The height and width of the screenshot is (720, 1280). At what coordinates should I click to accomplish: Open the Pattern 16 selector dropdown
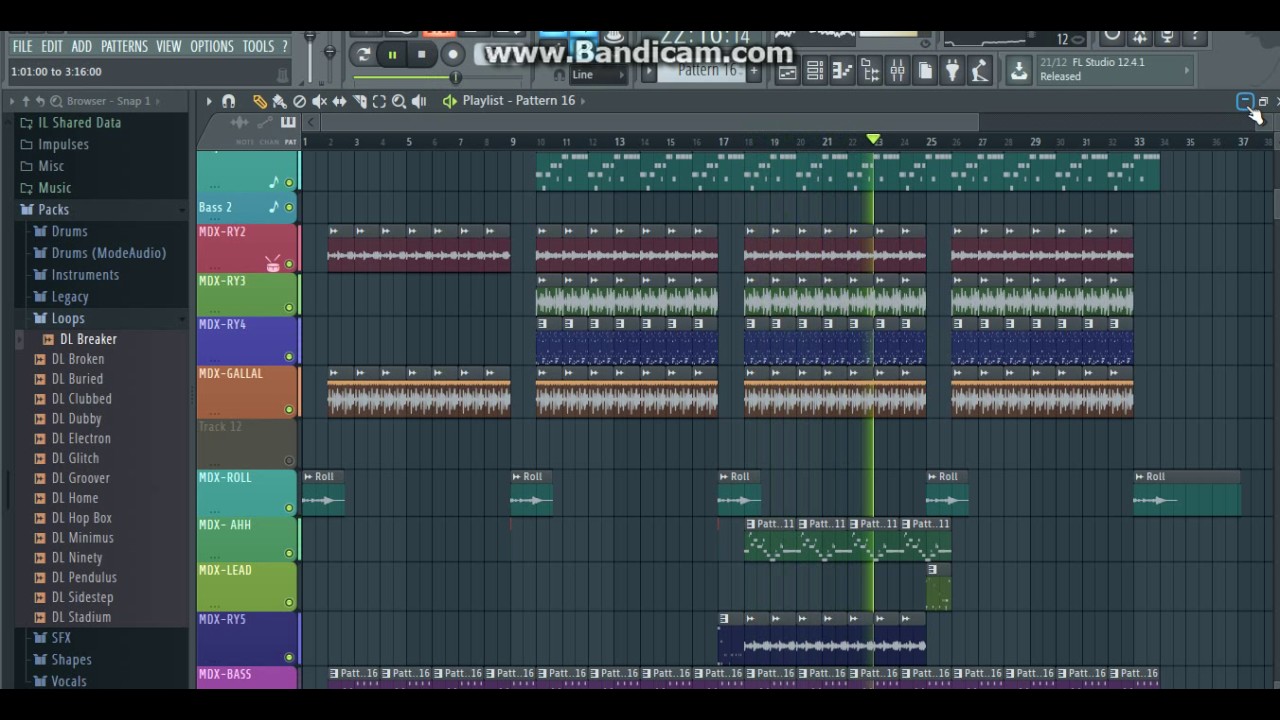tap(706, 72)
